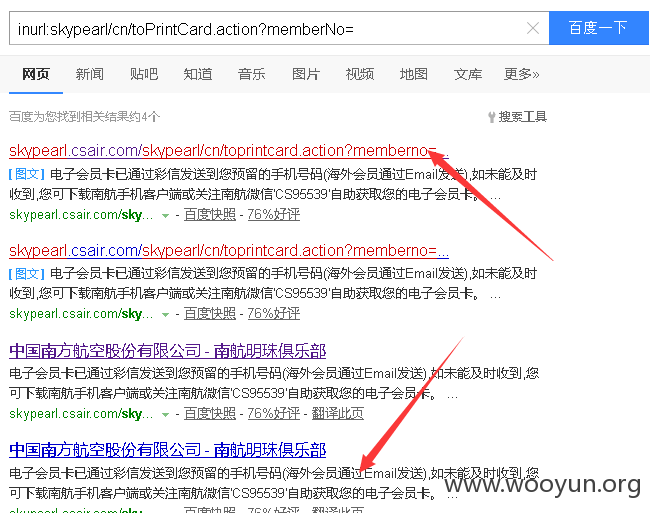The width and height of the screenshot is (650, 513).
Task: Select the 网页 tab
Action: tap(36, 74)
